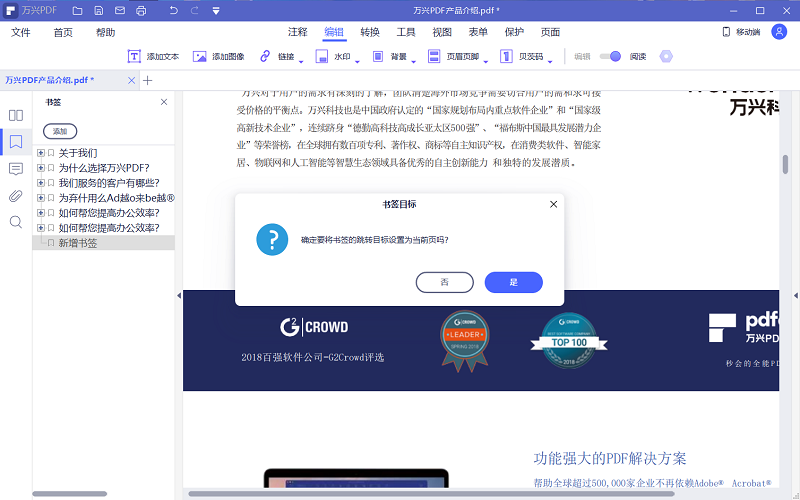The image size is (800, 500).
Task: Redo the last undone action
Action: tap(194, 10)
